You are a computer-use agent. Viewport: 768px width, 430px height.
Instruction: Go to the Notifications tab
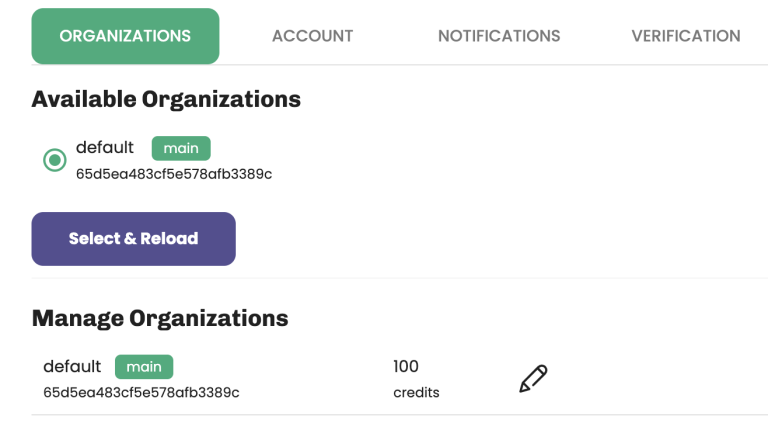click(499, 36)
